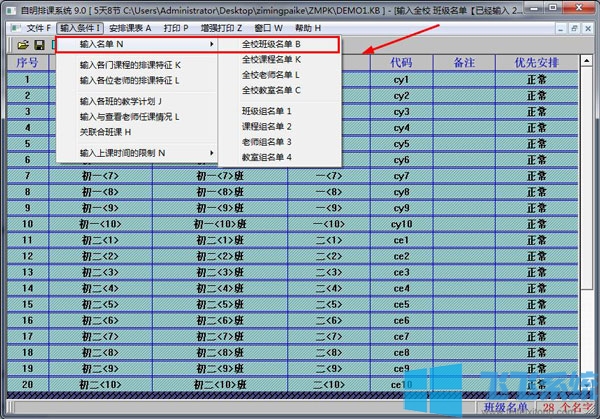Expand the 输入上课时间的限制 N submenu

pos(137,153)
